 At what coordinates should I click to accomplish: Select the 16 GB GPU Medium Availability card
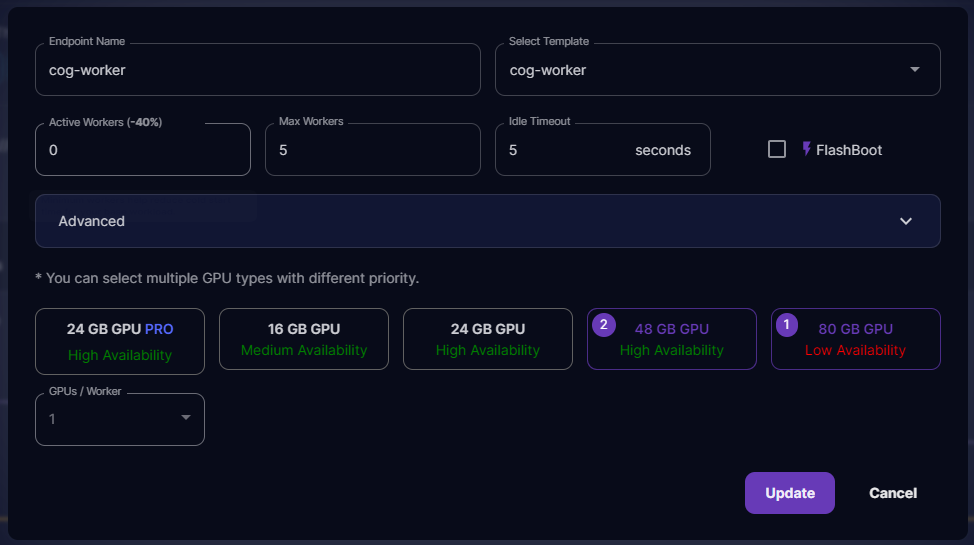[304, 339]
